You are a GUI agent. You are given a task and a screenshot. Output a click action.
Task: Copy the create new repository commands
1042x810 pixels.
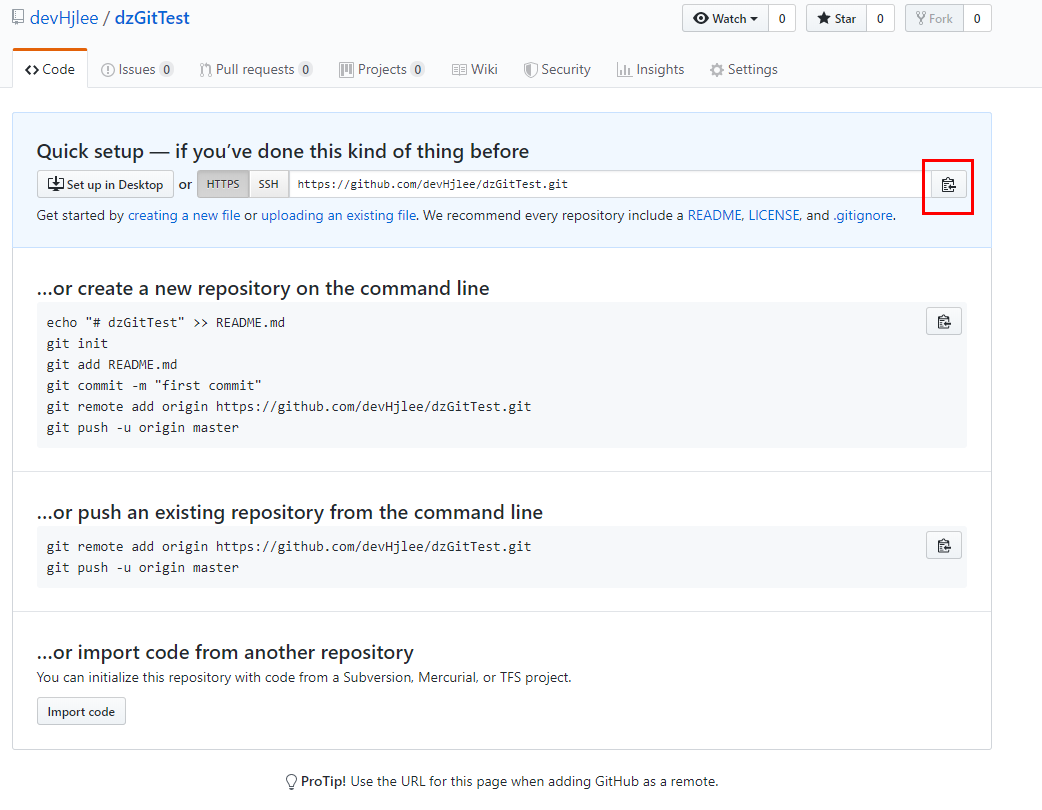(944, 322)
